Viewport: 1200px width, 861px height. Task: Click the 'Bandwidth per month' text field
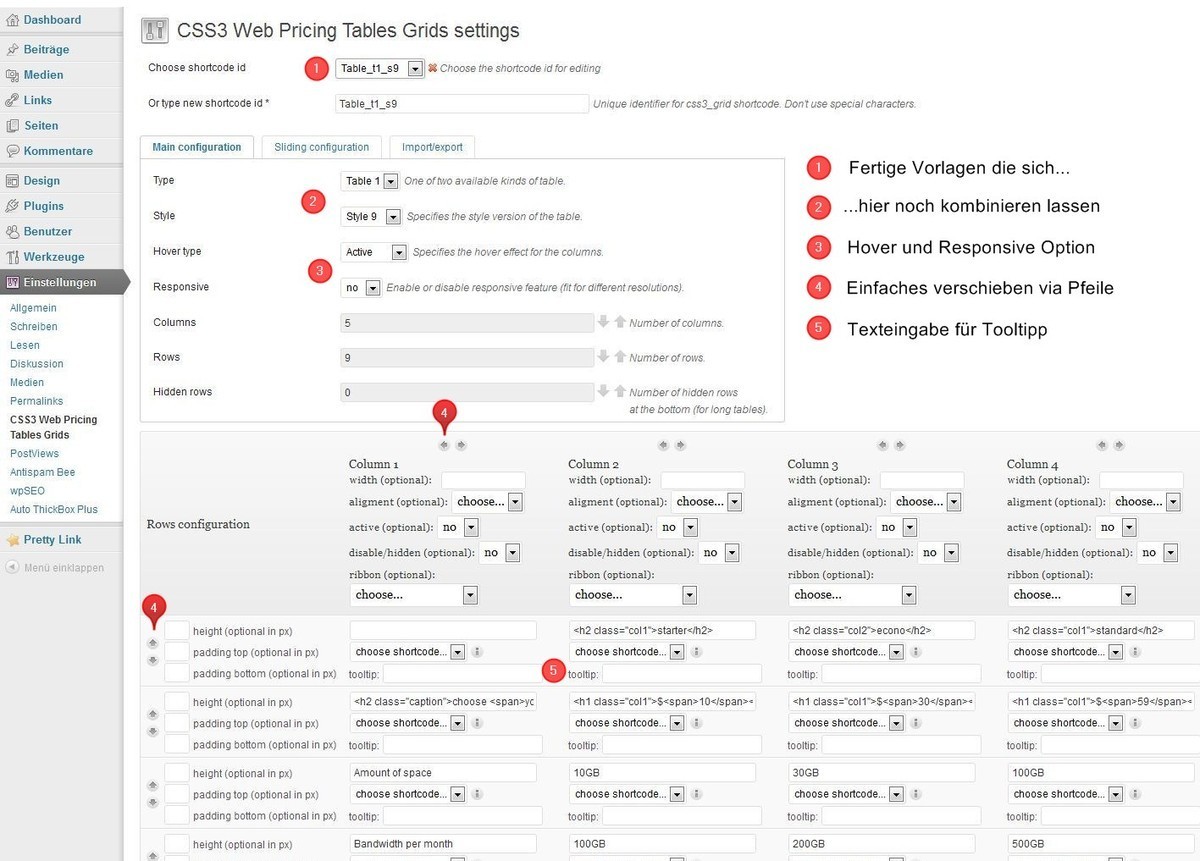pyautogui.click(x=443, y=844)
